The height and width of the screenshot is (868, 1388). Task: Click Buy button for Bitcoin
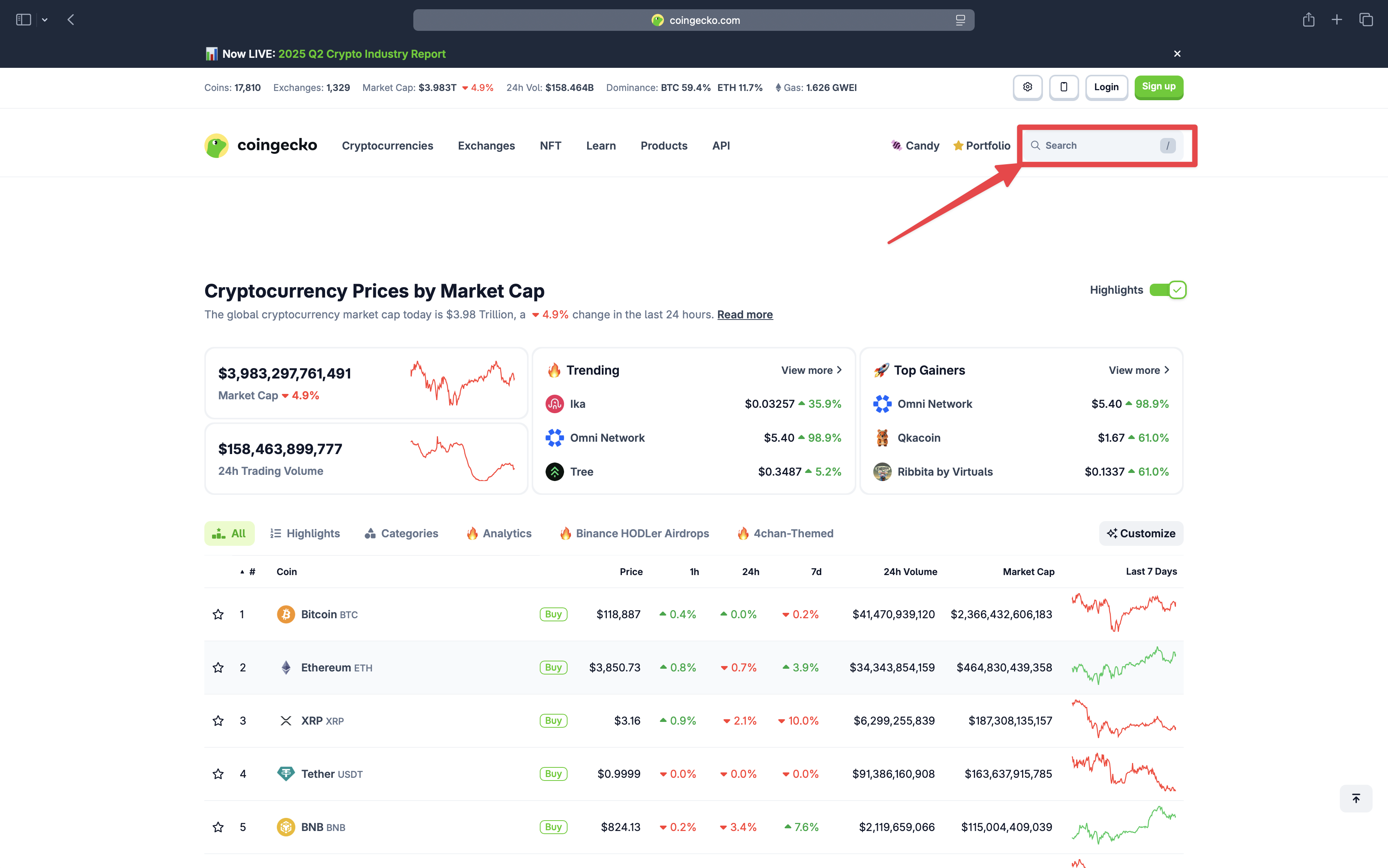coord(553,614)
